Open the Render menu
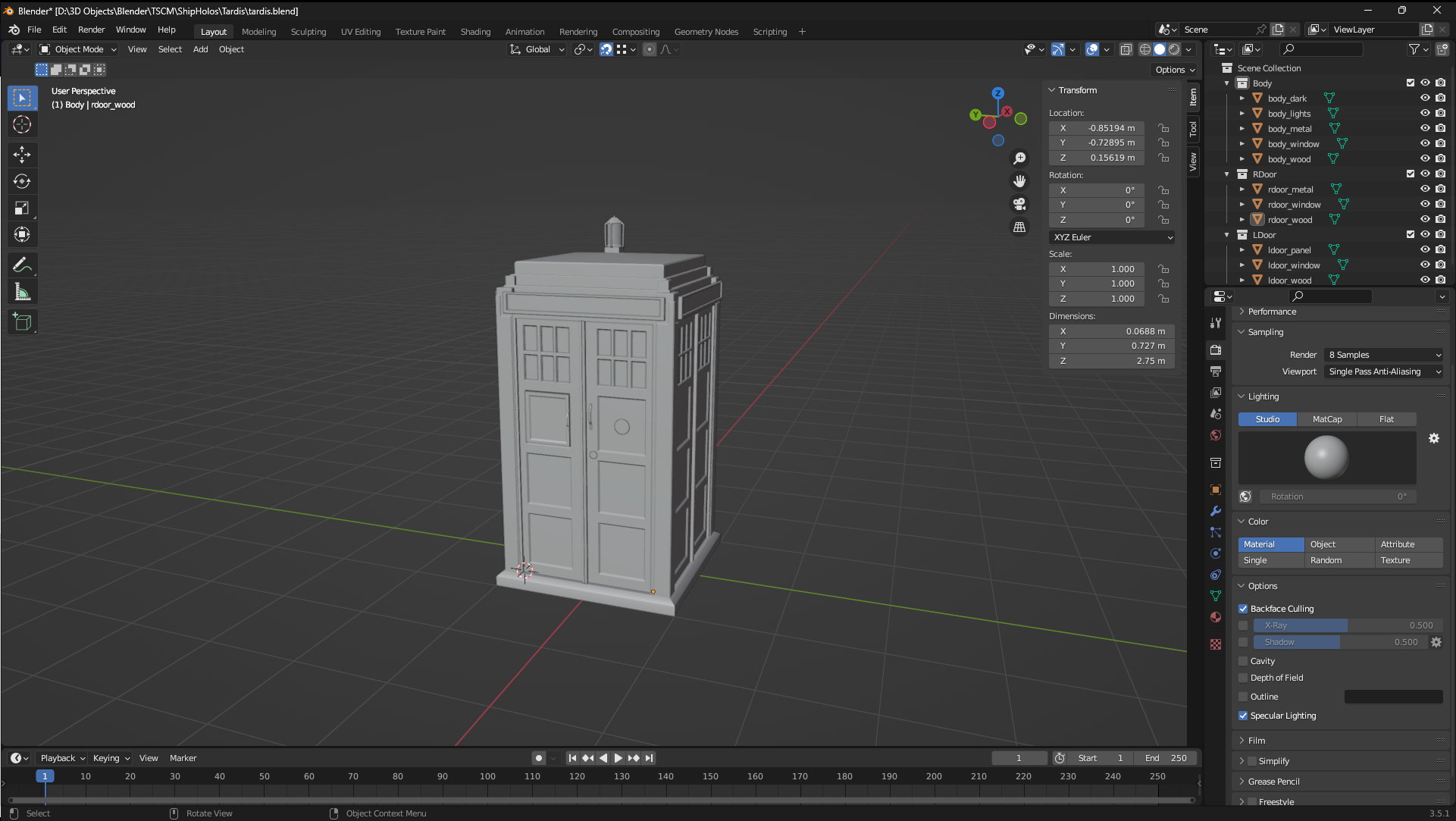This screenshot has height=821, width=1456. pos(91,30)
